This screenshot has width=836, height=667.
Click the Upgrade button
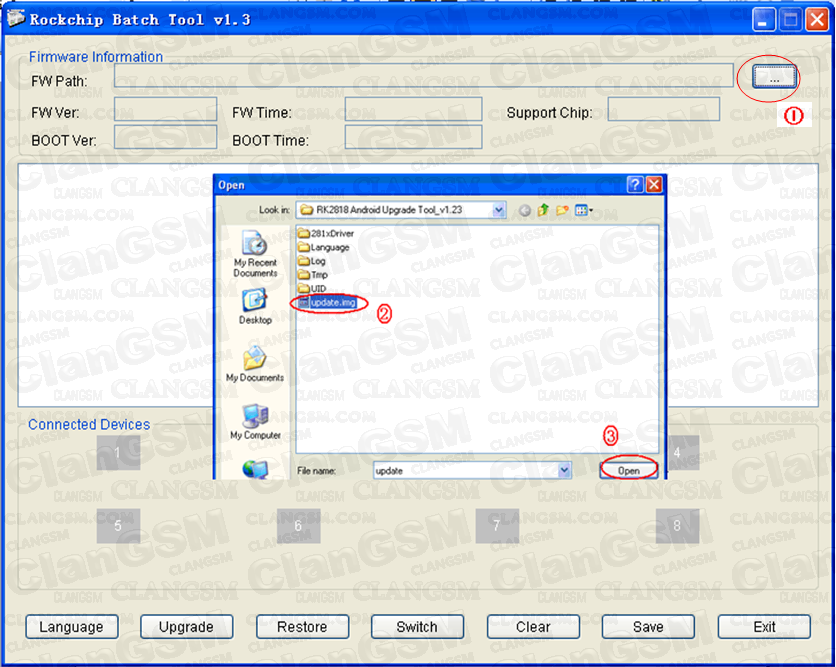[x=186, y=626]
